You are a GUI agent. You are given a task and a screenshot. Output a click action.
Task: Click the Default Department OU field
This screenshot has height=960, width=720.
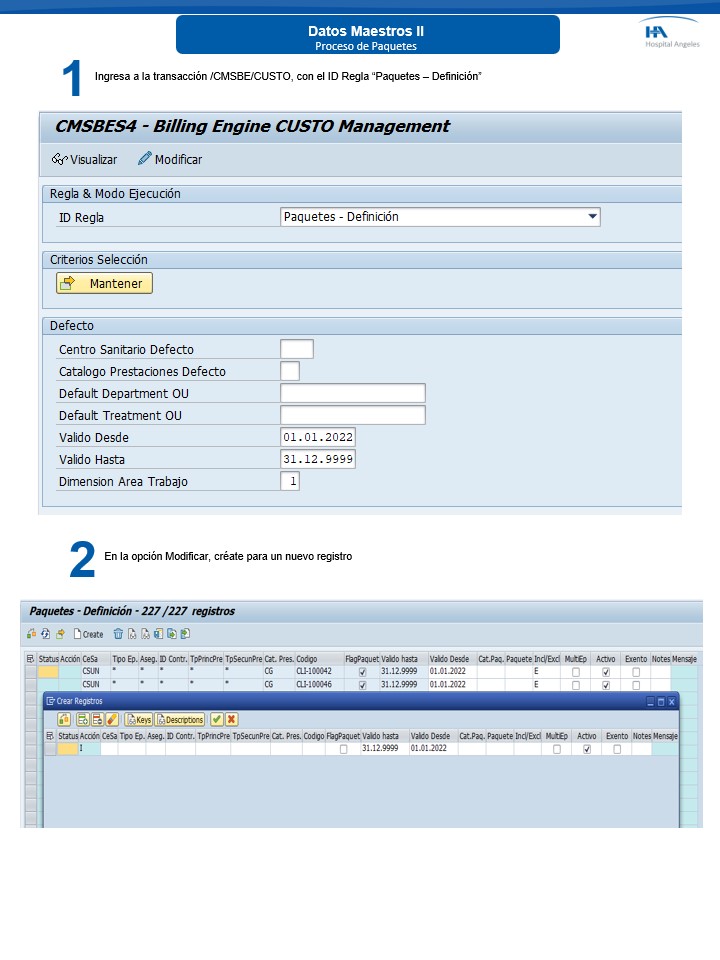coord(352,393)
